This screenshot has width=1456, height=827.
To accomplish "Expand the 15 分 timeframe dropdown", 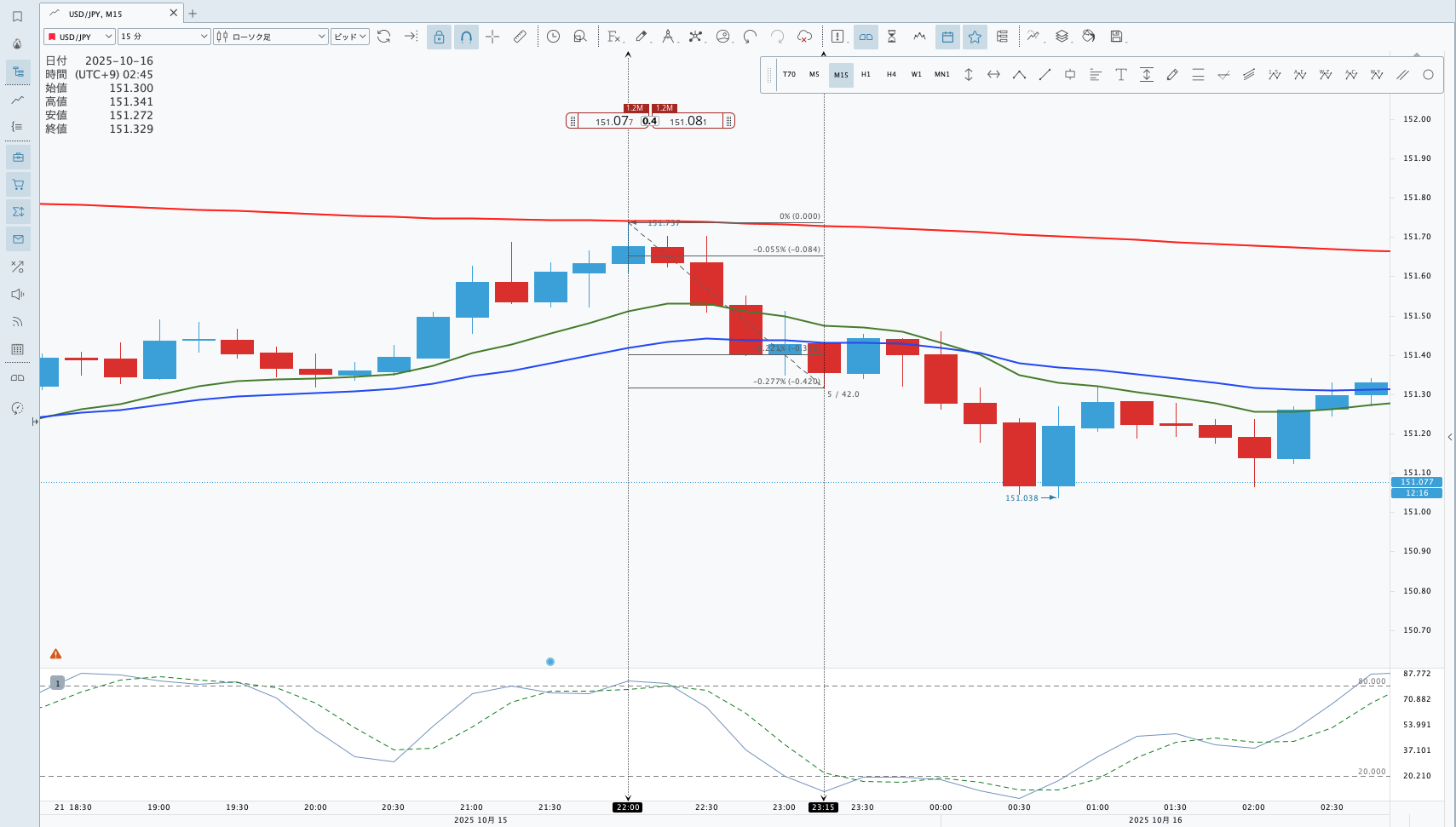I will pos(164,37).
